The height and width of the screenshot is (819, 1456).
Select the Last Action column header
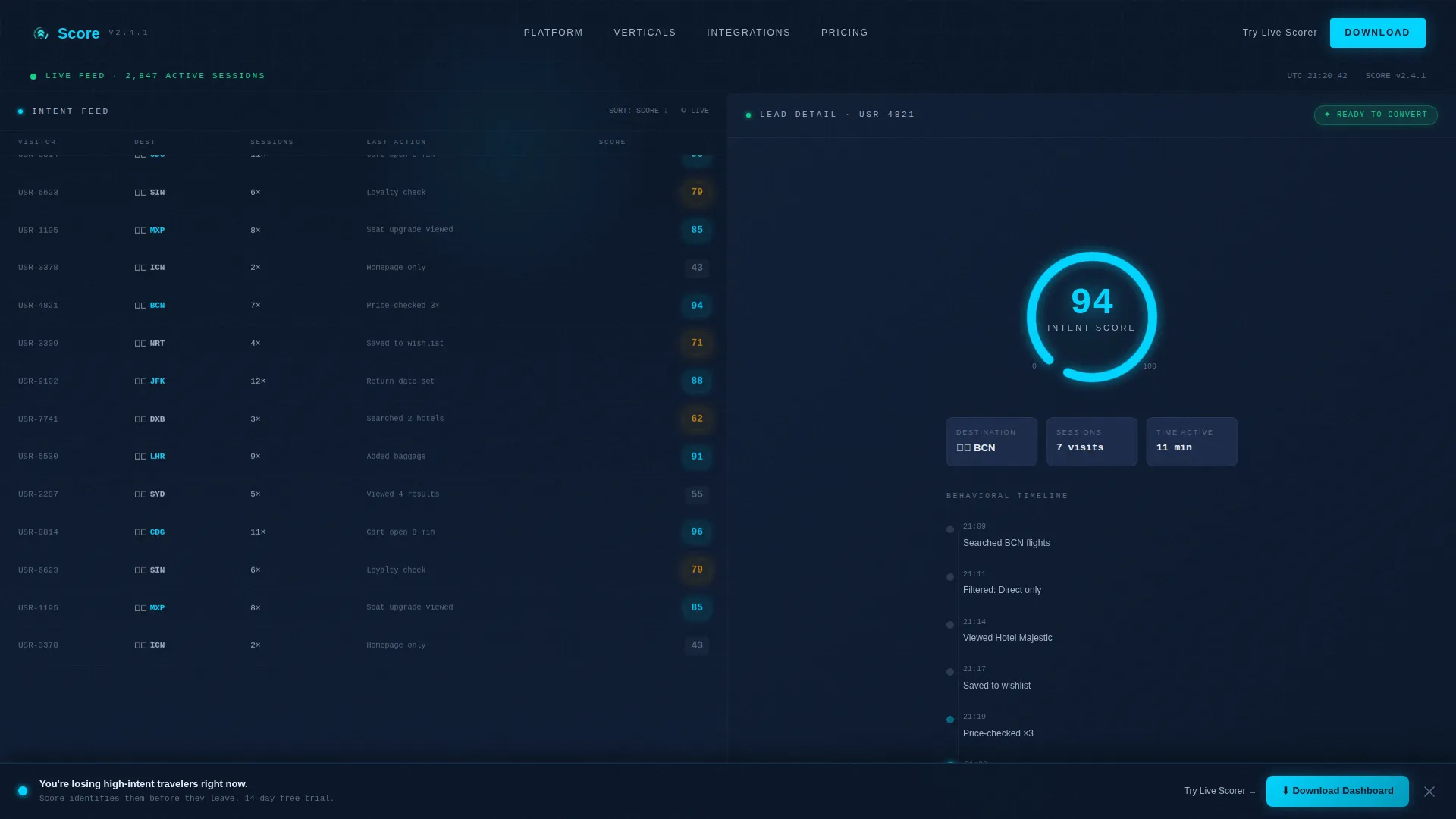point(396,142)
